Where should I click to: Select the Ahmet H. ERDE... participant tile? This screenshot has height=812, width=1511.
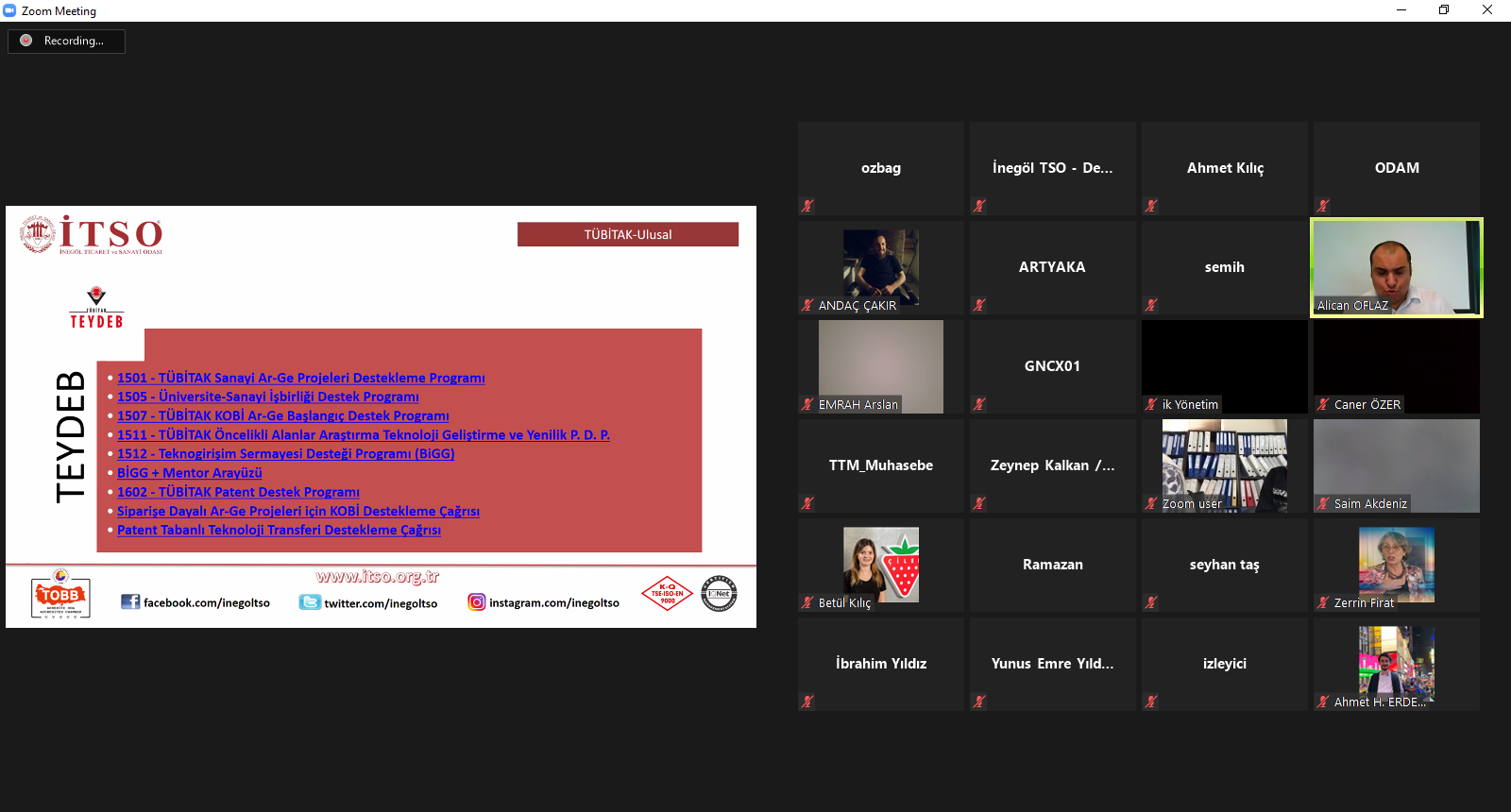[1397, 664]
